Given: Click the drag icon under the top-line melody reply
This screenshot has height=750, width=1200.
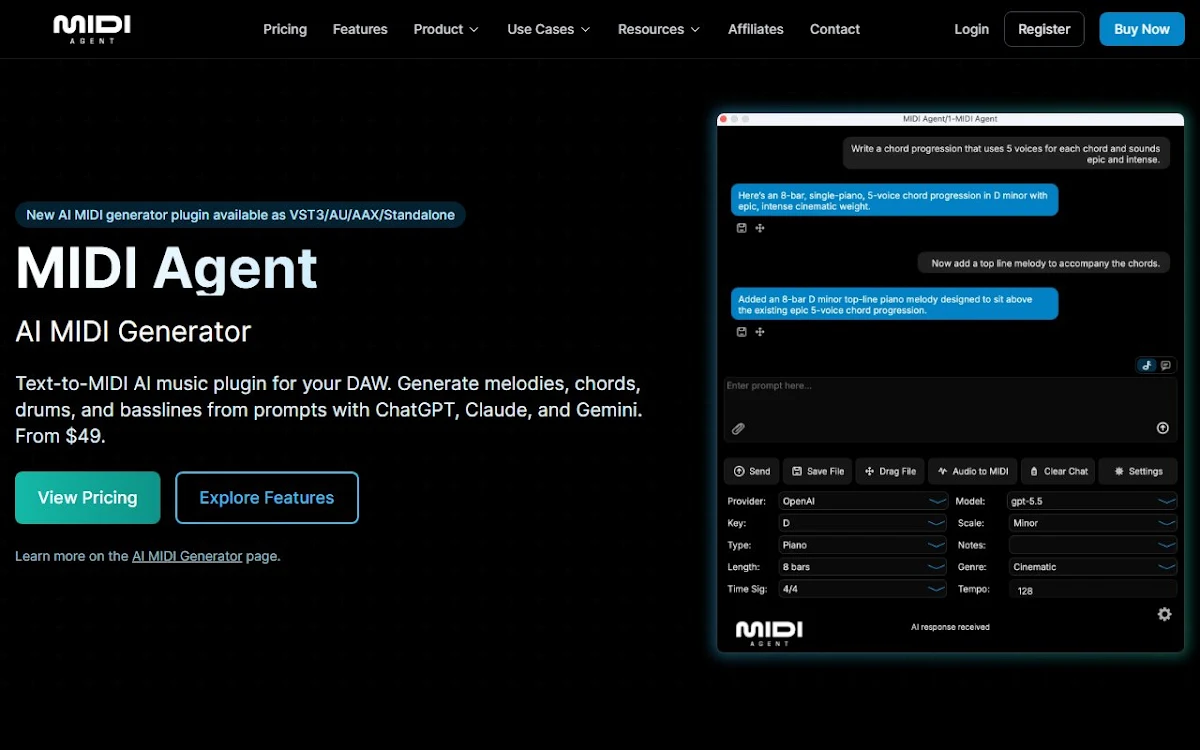Looking at the screenshot, I should pyautogui.click(x=760, y=332).
